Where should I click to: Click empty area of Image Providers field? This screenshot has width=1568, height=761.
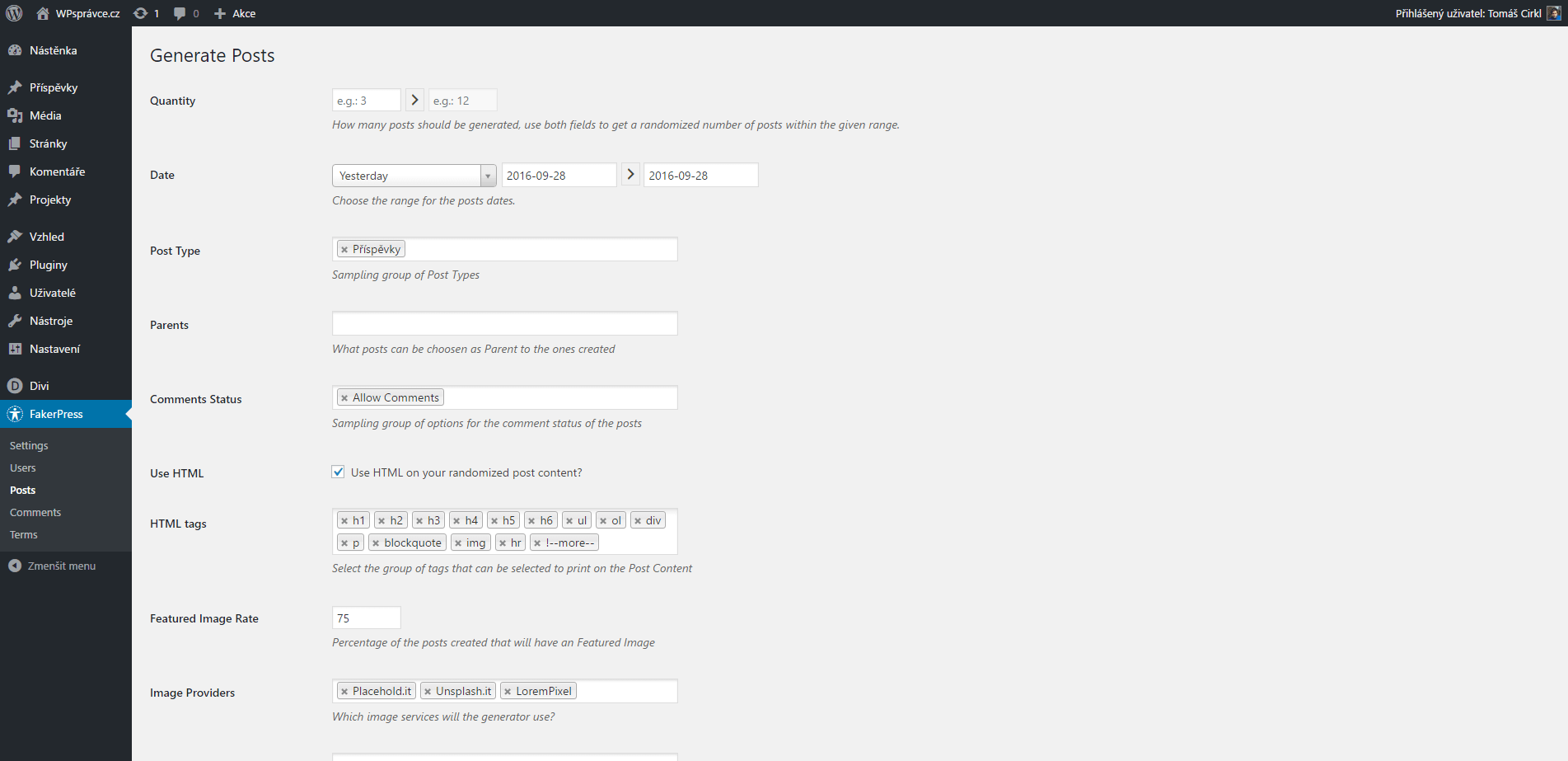click(626, 691)
